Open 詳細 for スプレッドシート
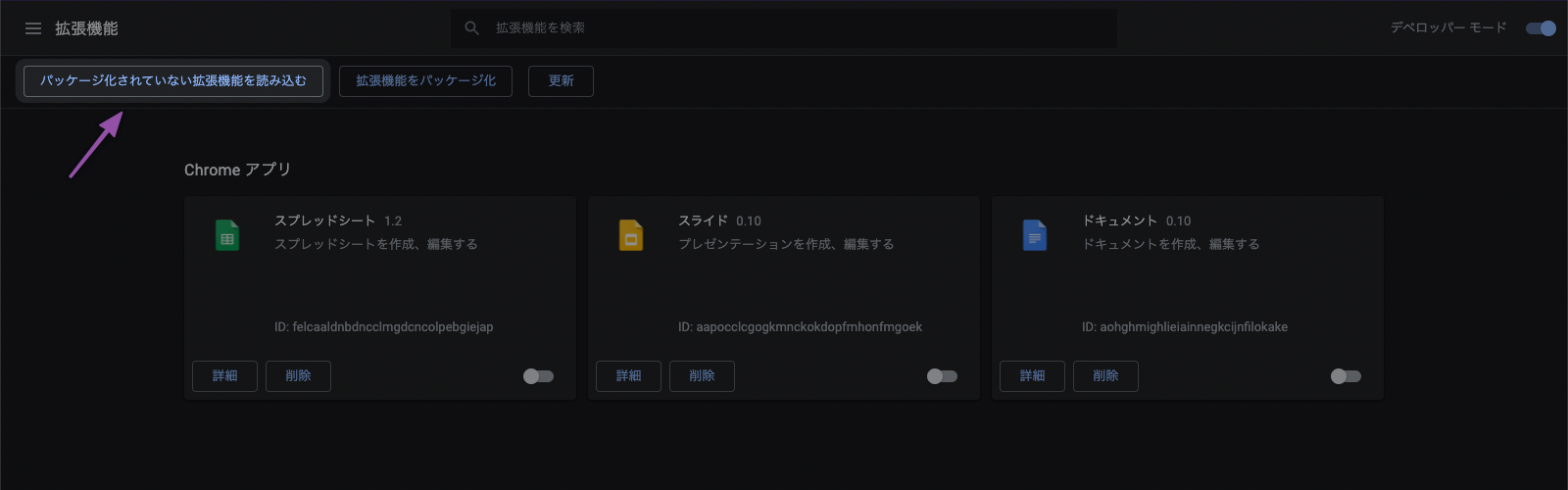 coord(224,376)
